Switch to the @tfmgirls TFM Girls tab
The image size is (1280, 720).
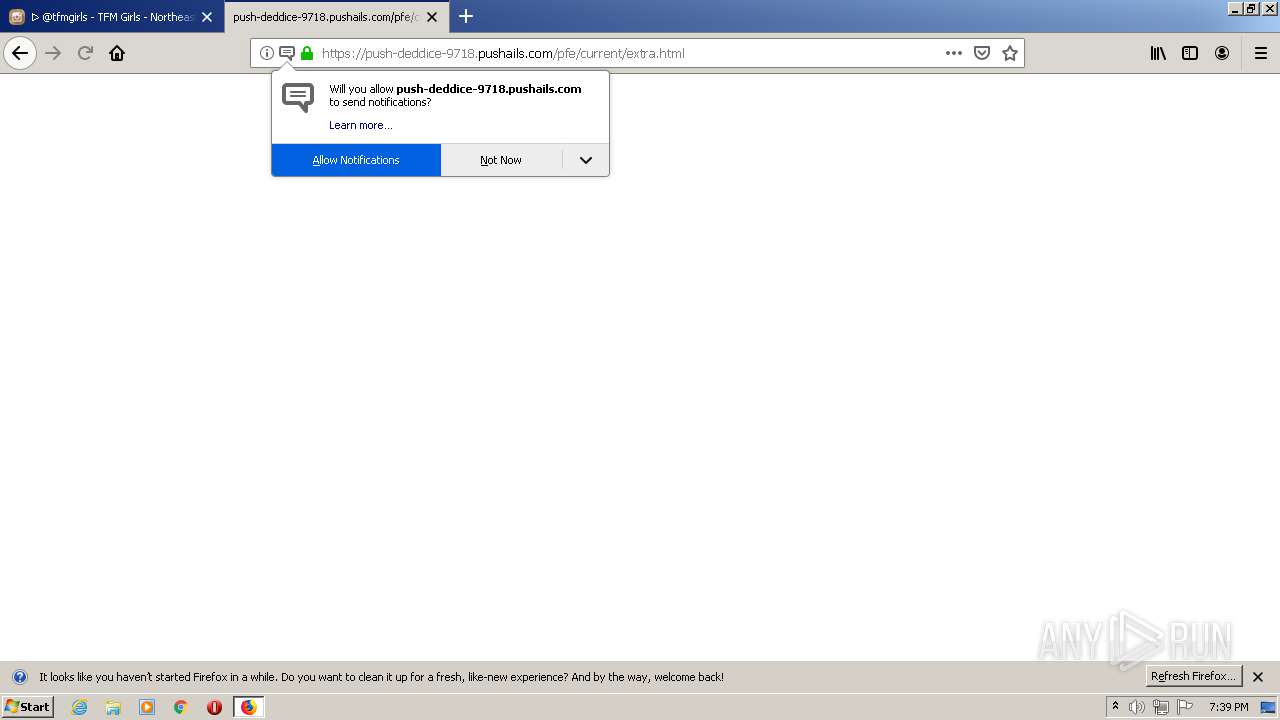tap(112, 17)
